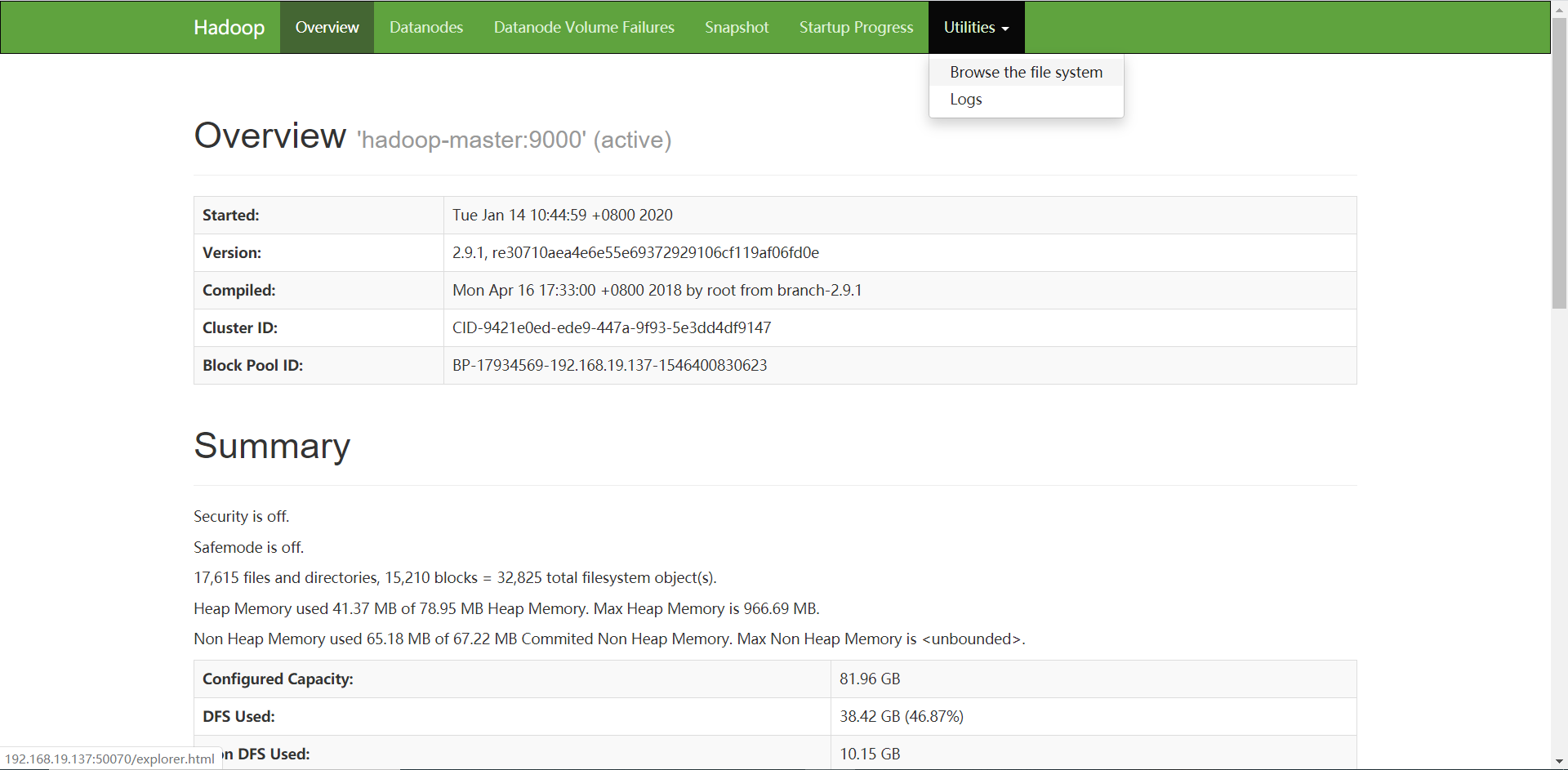Click the Version row in overview table
Screen dimensions: 1568x770
coord(635,252)
